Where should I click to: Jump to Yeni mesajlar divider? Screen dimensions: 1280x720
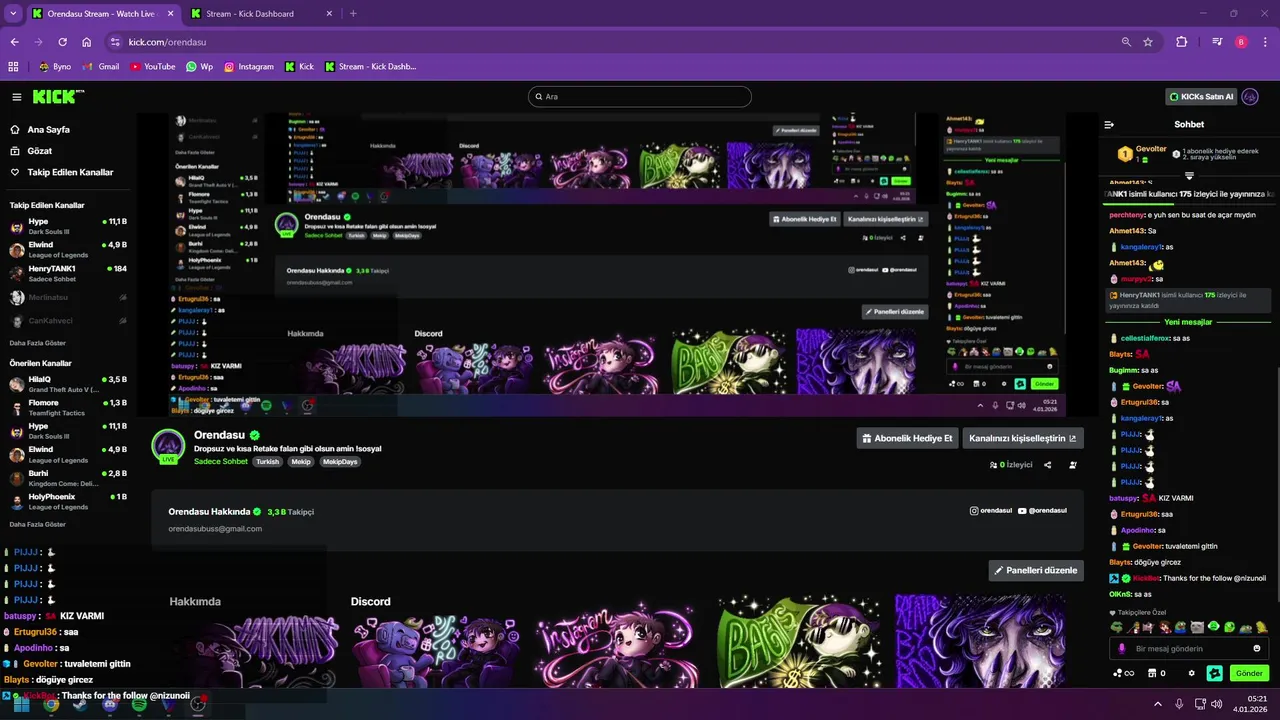coord(1188,322)
